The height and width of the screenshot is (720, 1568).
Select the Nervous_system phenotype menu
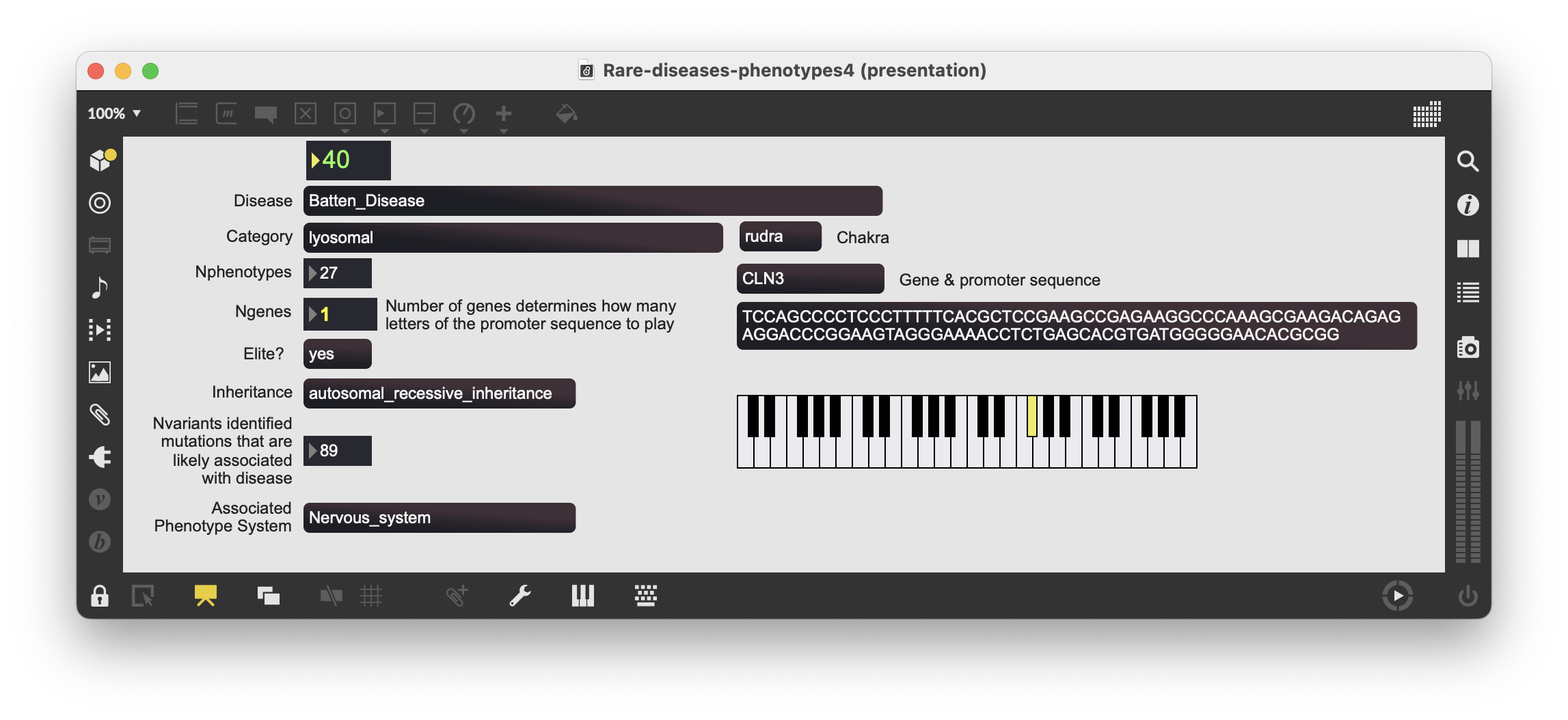point(439,518)
